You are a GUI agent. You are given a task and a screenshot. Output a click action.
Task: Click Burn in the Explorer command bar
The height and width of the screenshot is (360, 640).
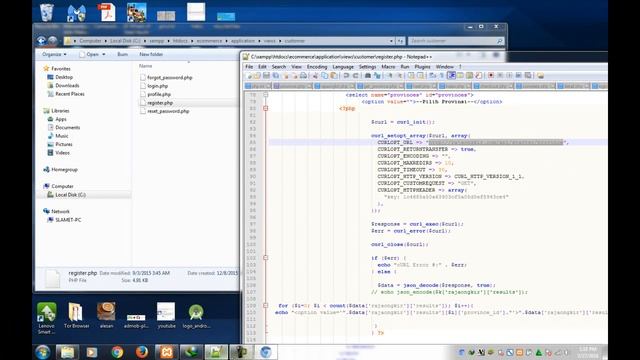[122, 54]
